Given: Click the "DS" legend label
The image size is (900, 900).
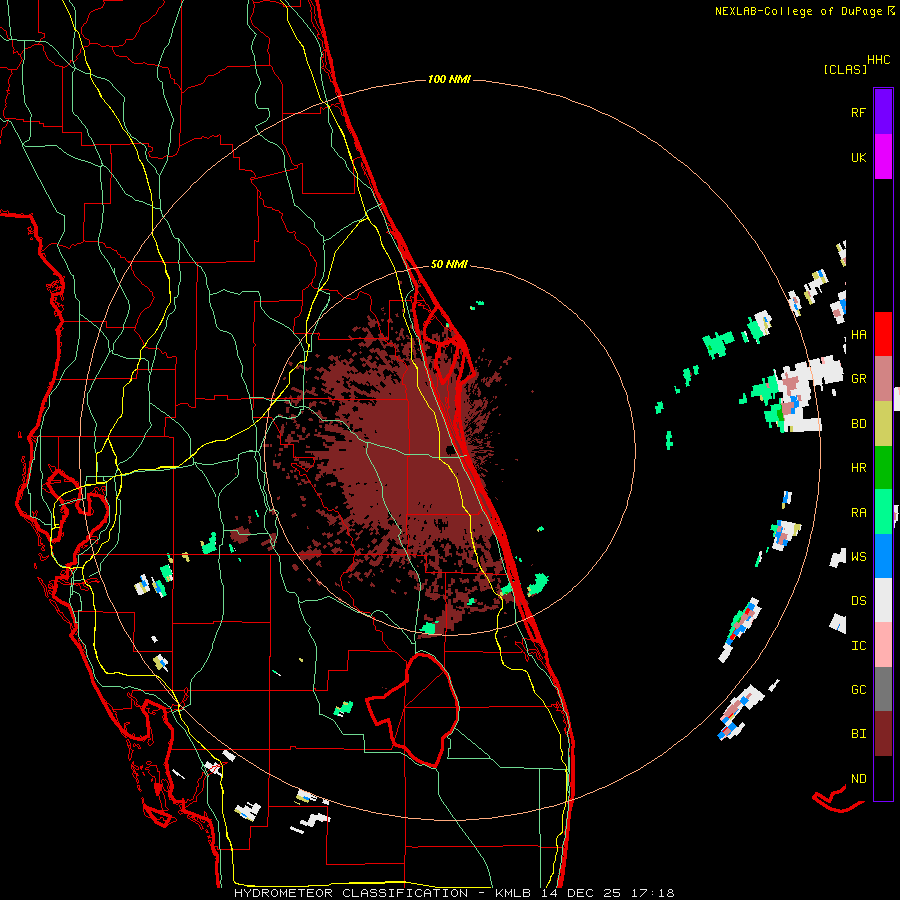Looking at the screenshot, I should [x=859, y=600].
